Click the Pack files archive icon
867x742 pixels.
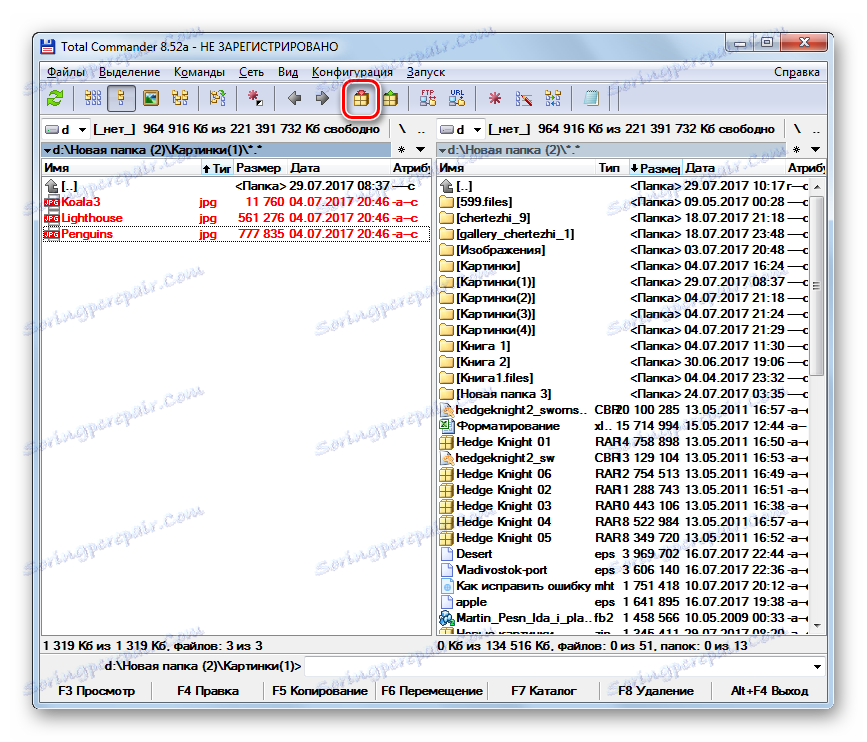pos(361,98)
